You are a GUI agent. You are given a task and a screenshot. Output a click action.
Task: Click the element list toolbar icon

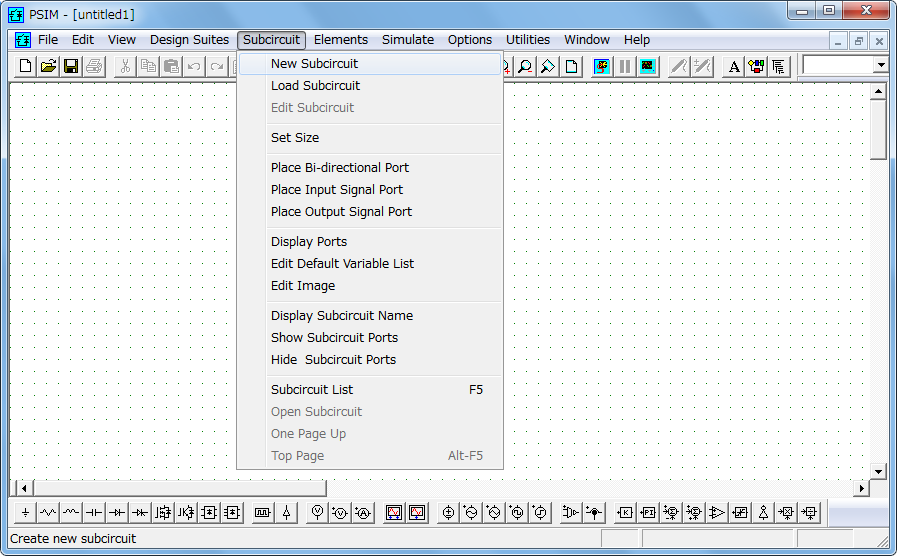point(778,66)
